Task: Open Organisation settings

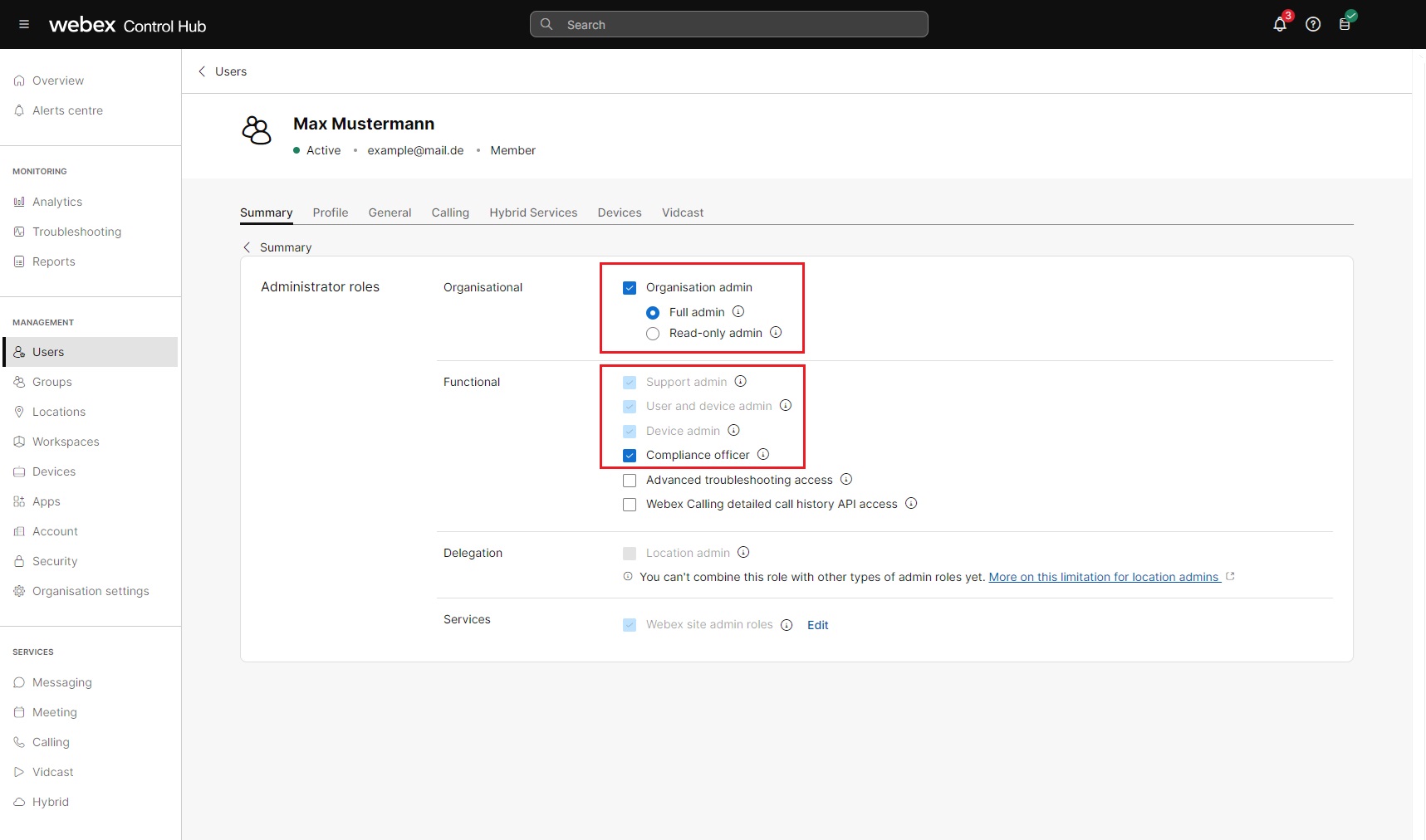Action: pyautogui.click(x=90, y=591)
